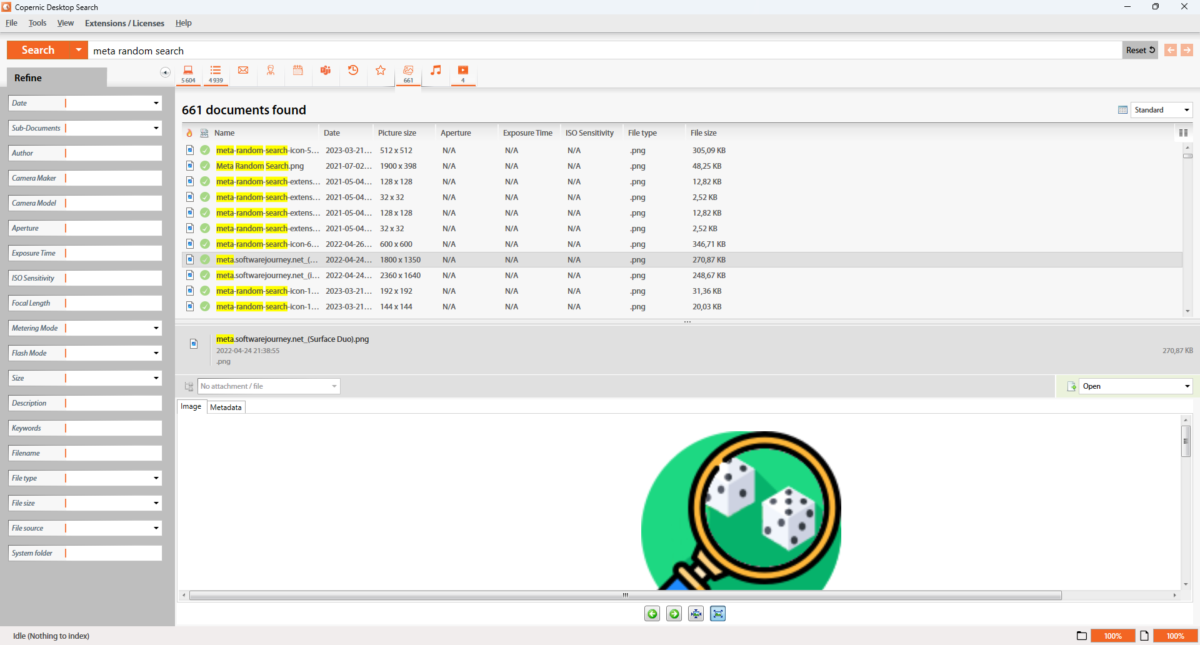This screenshot has width=1200, height=645.
Task: Open the Contacts search category
Action: coord(270,71)
